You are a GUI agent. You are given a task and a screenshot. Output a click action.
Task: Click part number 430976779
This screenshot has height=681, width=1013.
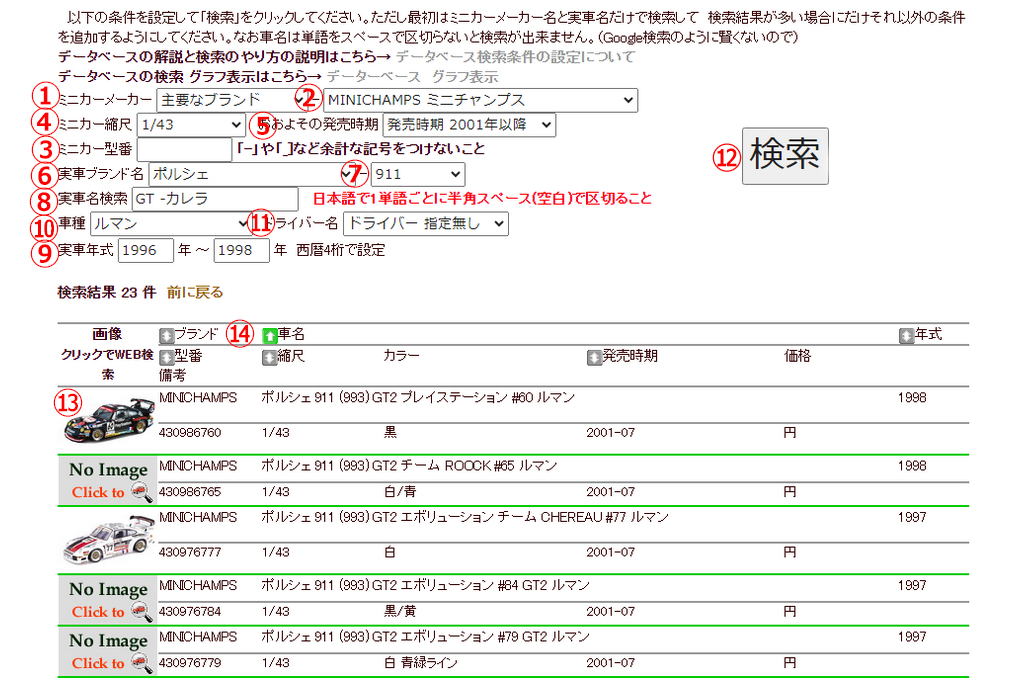coord(190,663)
